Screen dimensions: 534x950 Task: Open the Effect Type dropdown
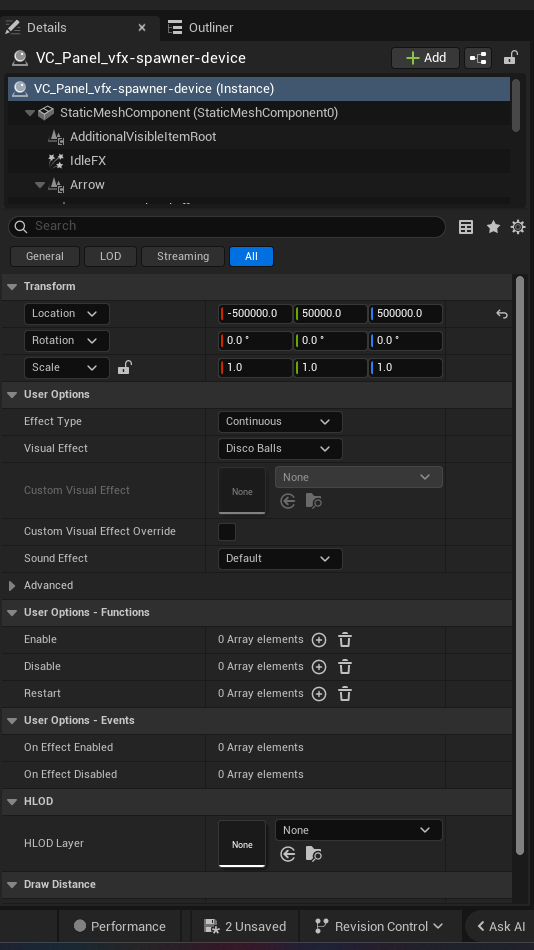(x=280, y=422)
